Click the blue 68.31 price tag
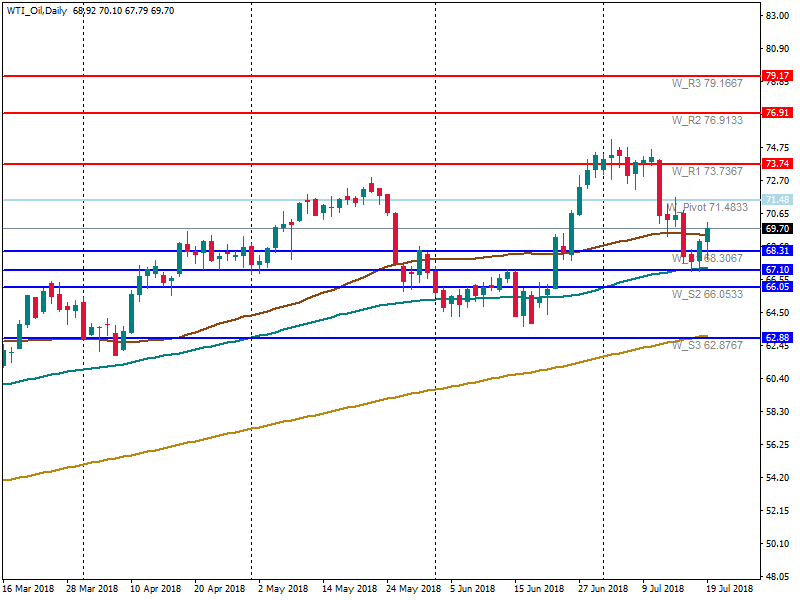This screenshot has width=800, height=600. (x=777, y=251)
